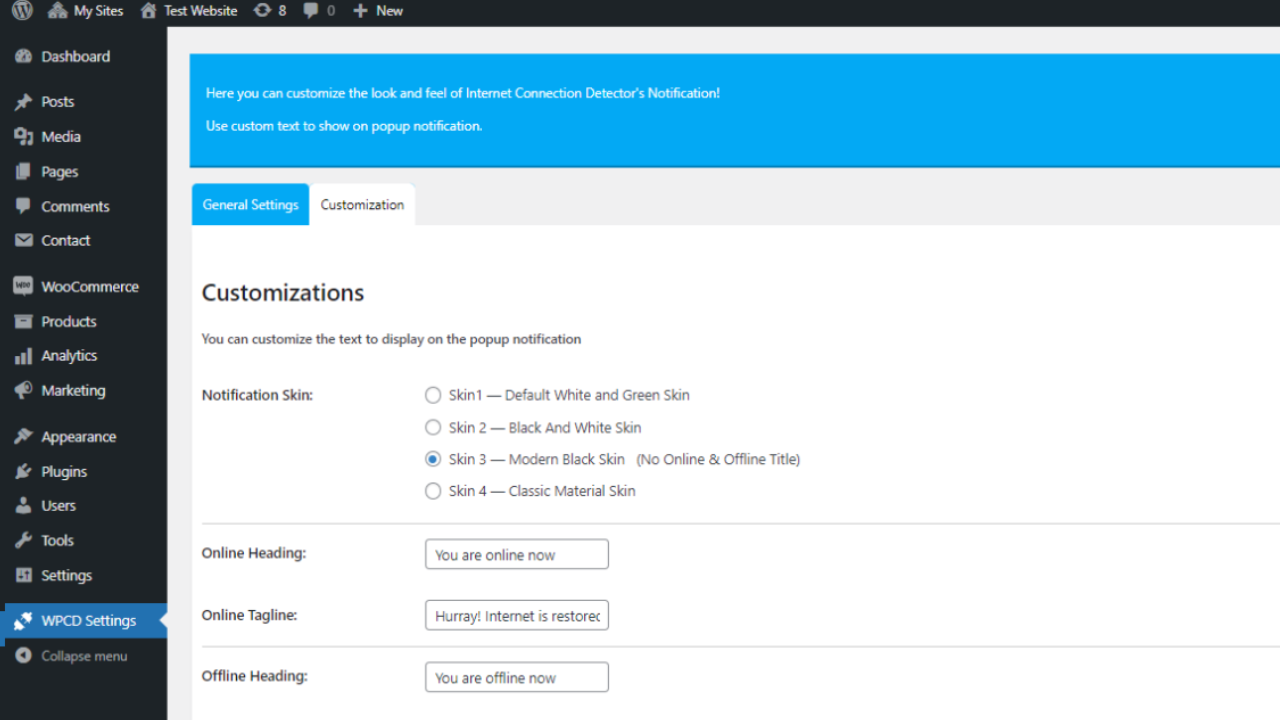Open the Customization tab
The image size is (1280, 720).
coord(362,204)
